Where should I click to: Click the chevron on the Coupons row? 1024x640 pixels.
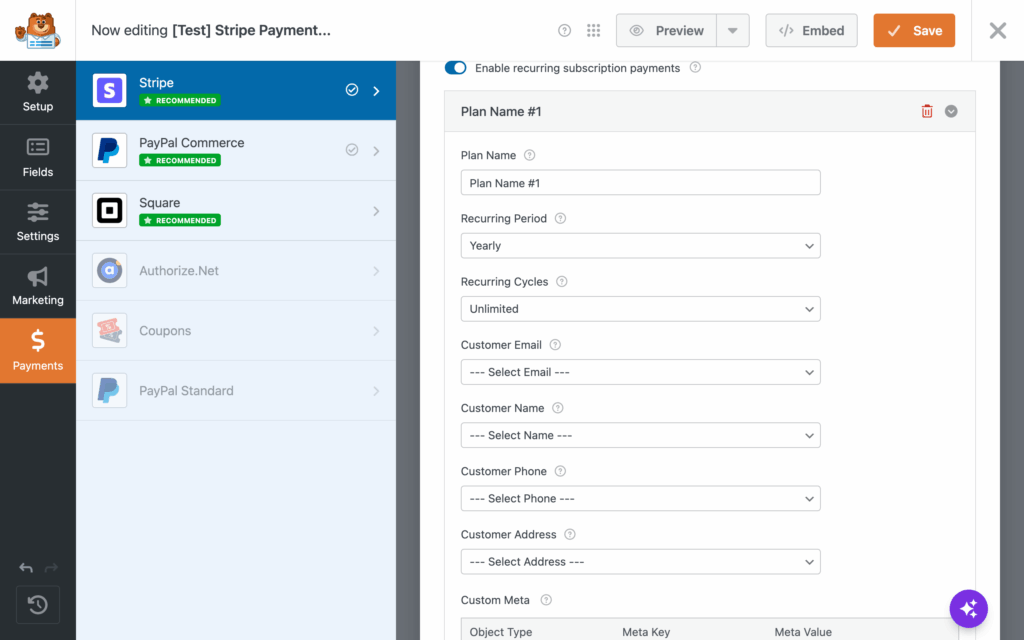tap(376, 331)
